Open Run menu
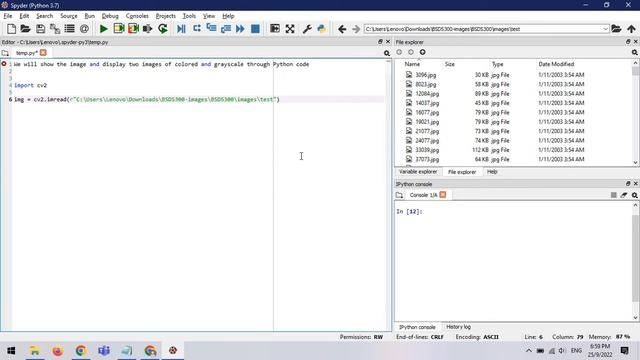The width and height of the screenshot is (640, 360). [x=89, y=16]
